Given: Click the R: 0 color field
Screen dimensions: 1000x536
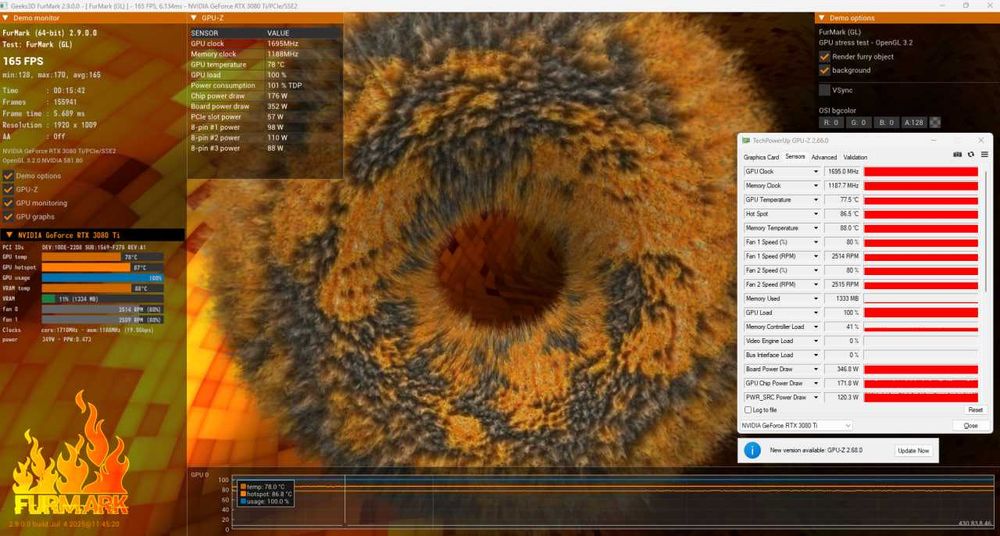Looking at the screenshot, I should tap(831, 123).
